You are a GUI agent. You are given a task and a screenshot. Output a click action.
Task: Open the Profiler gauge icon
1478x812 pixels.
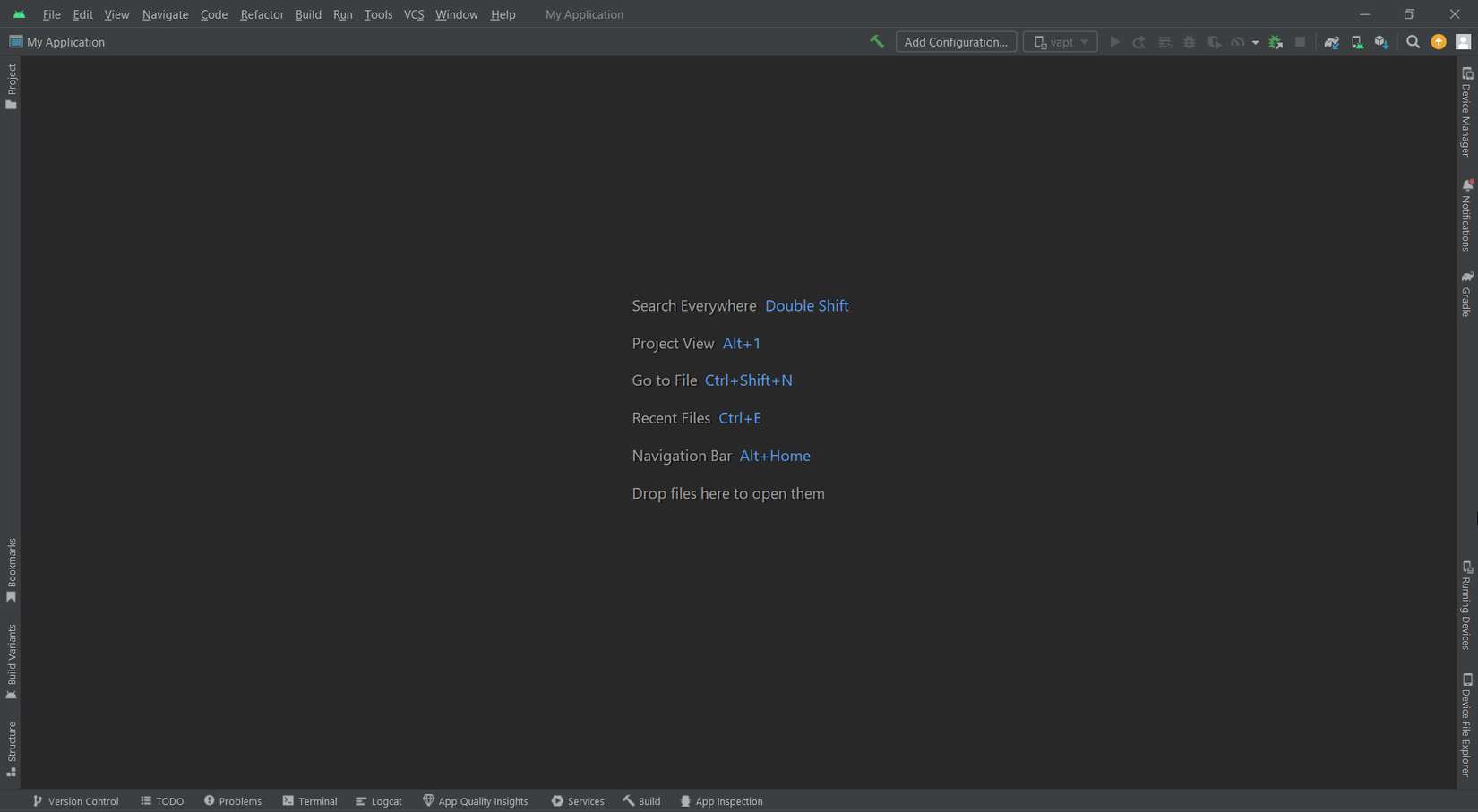pos(1240,41)
